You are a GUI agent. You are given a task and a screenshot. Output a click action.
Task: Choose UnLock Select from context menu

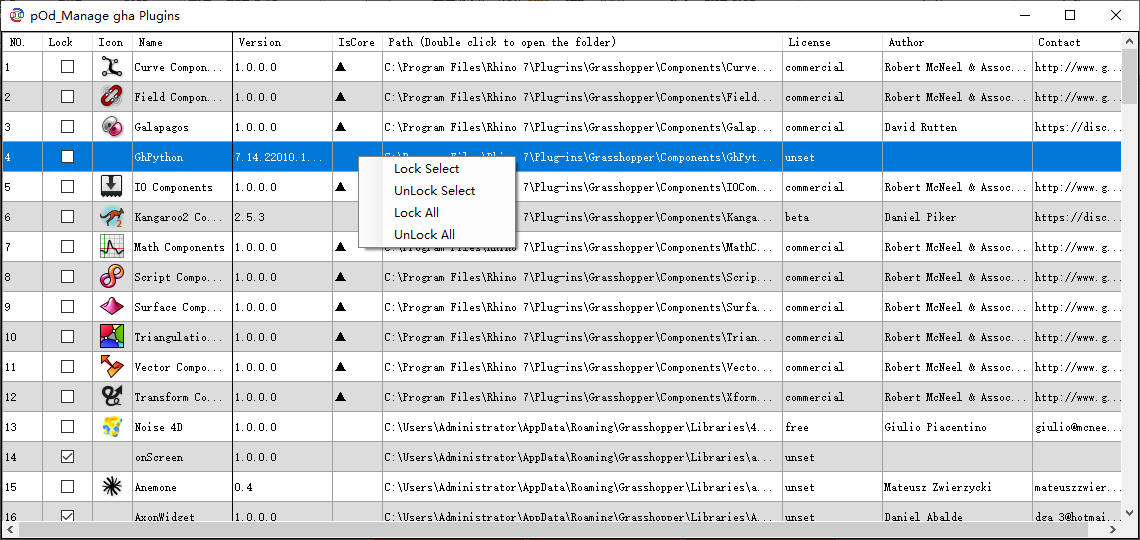tap(437, 190)
